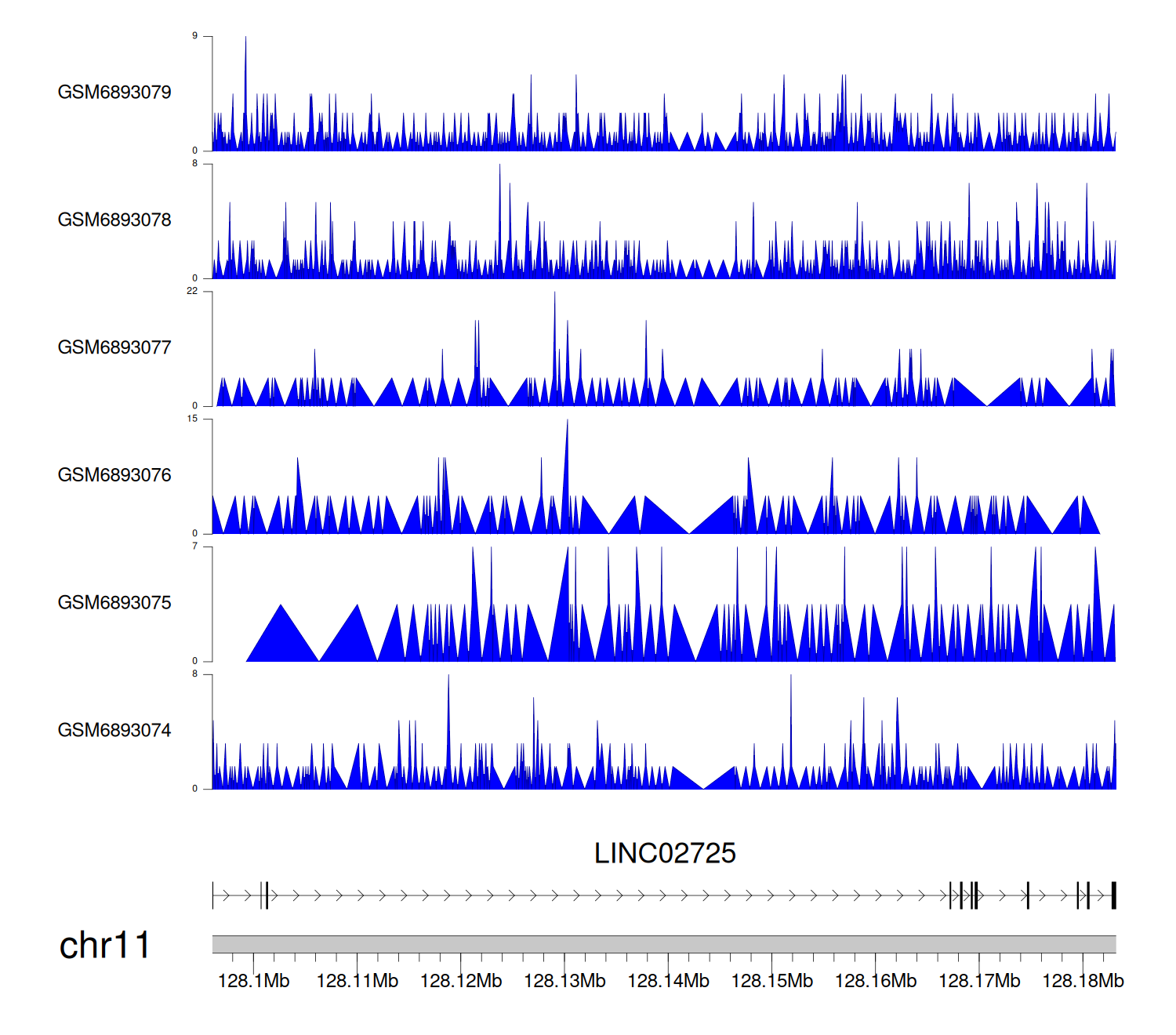Click the y-axis maximum value 22
Screen dimensions: 1176x1035
tap(192, 291)
